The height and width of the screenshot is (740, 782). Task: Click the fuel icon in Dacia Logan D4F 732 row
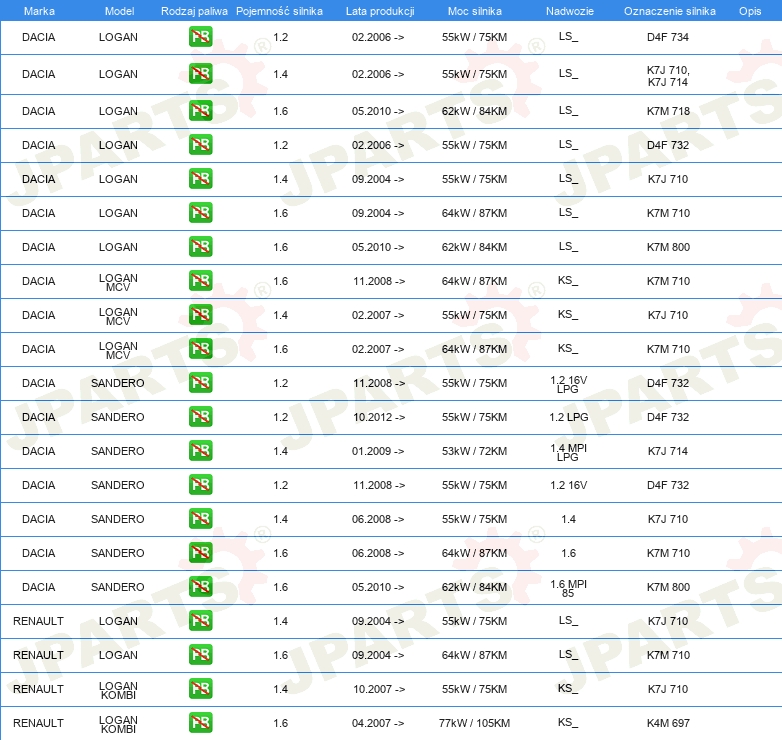point(200,145)
